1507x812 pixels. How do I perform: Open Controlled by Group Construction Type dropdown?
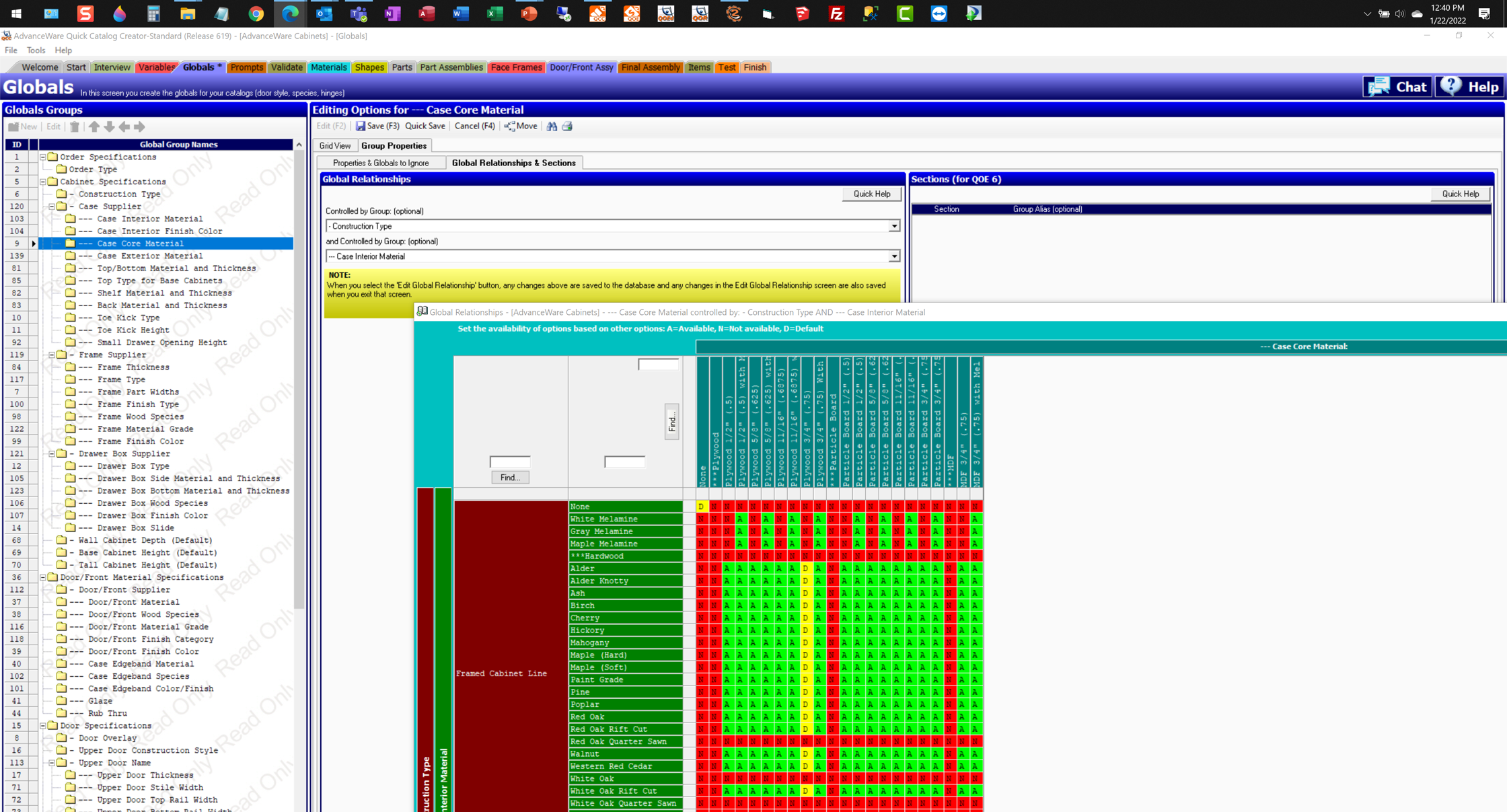point(893,226)
